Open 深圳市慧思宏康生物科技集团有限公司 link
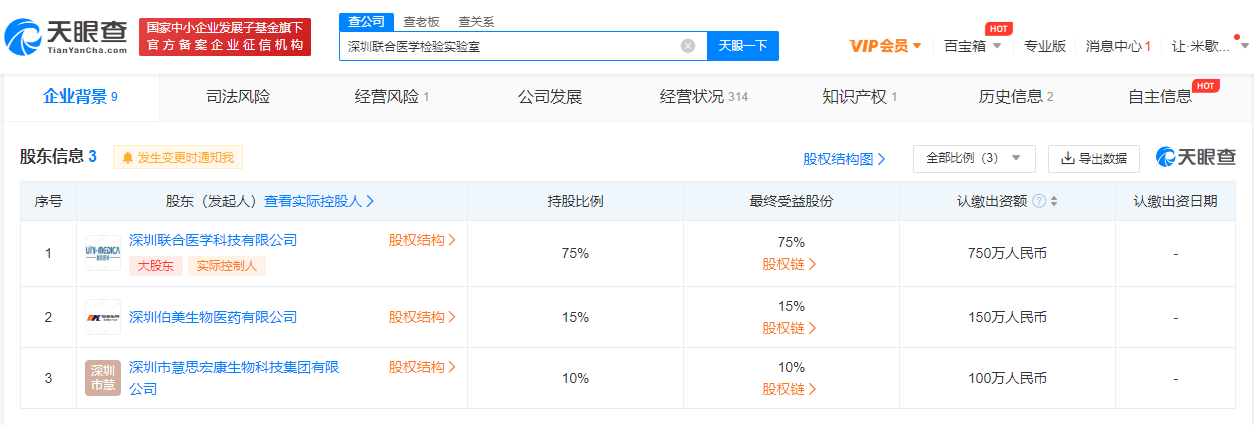This screenshot has height=425, width=1254. point(234,378)
